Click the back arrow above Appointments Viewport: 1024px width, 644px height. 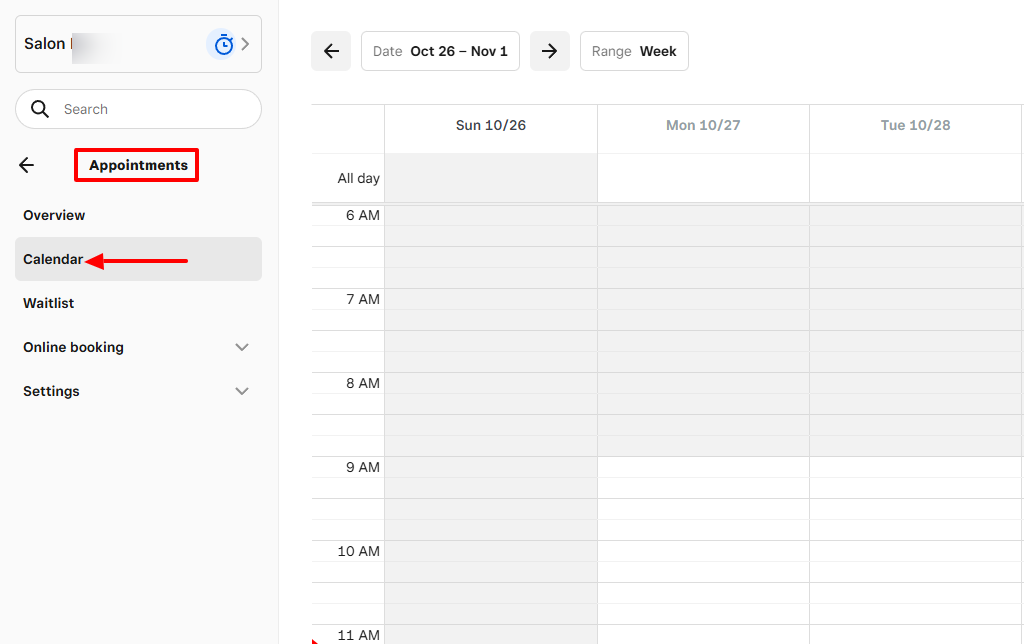26,165
